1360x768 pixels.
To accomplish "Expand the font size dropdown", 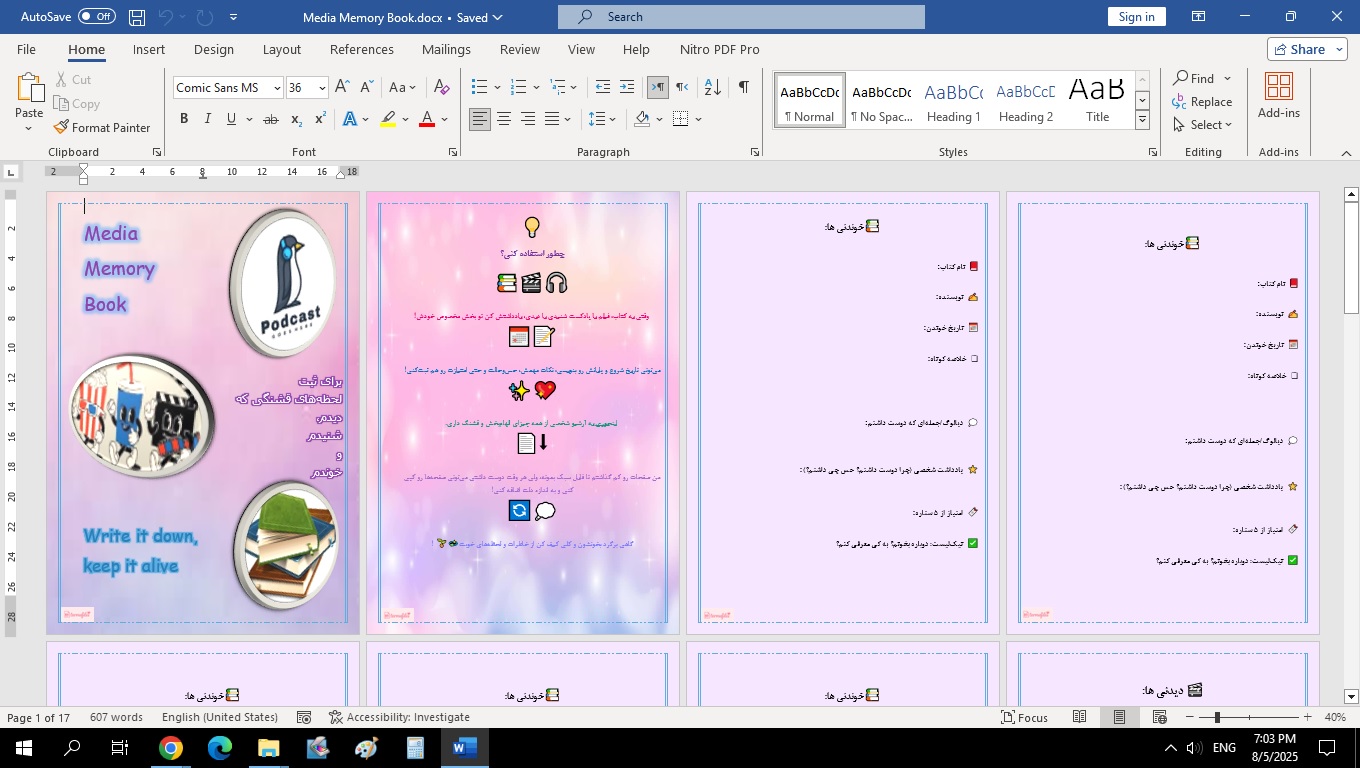I will tap(322, 88).
